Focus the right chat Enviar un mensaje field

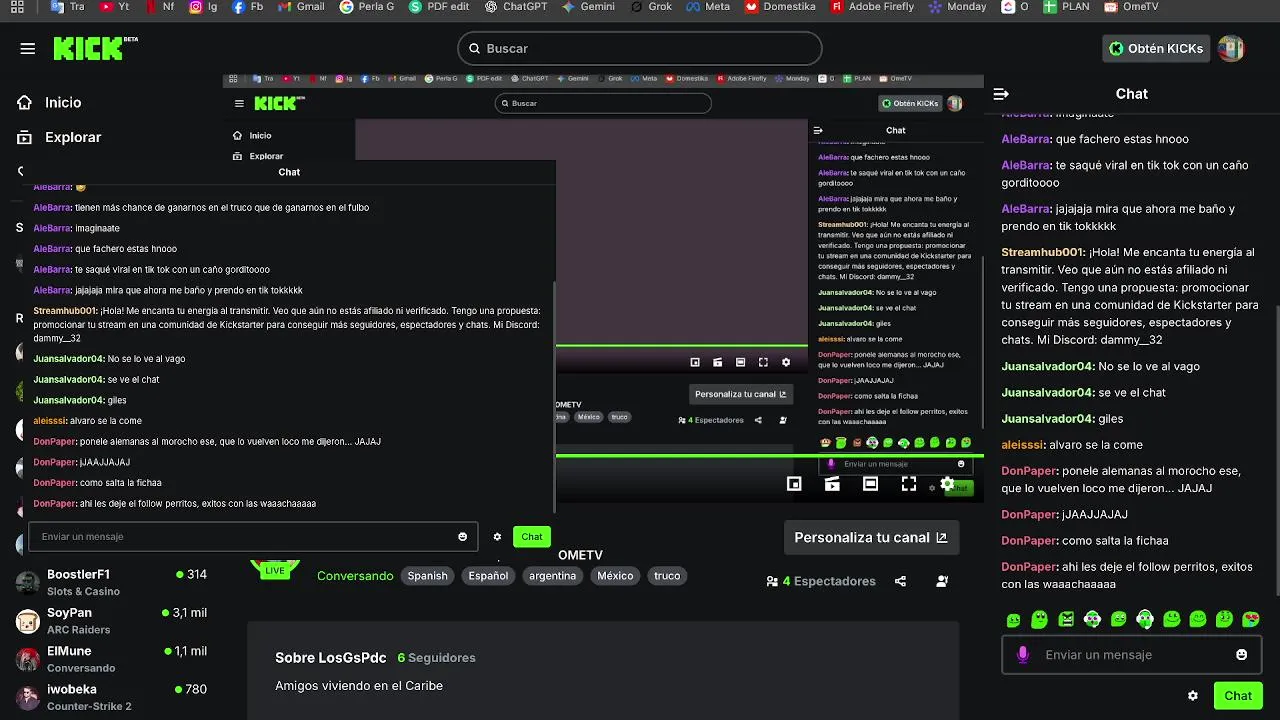1131,655
